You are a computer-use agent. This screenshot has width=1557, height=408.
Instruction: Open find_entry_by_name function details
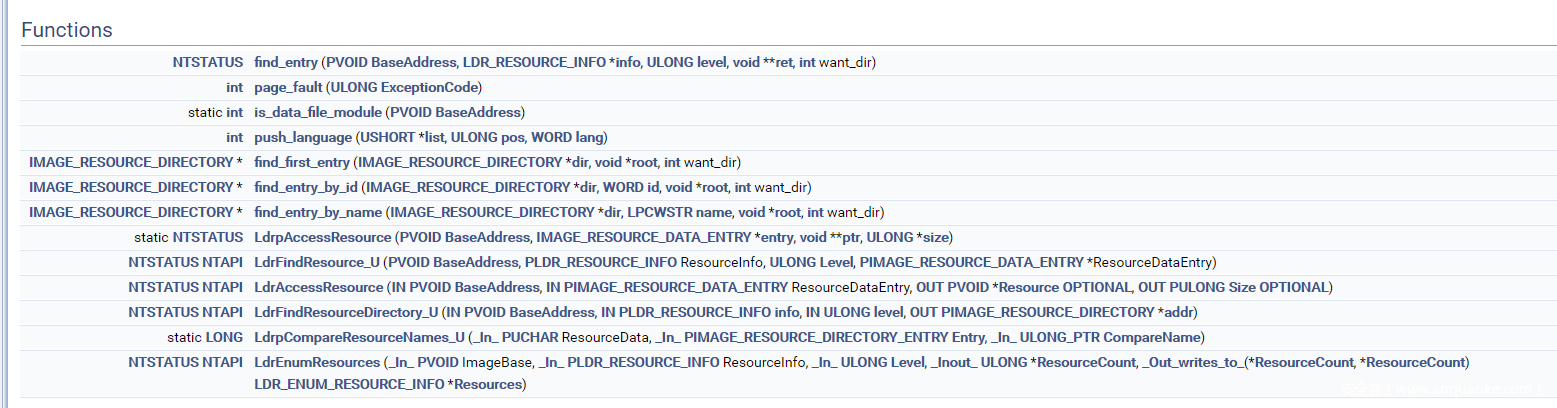pyautogui.click(x=318, y=212)
